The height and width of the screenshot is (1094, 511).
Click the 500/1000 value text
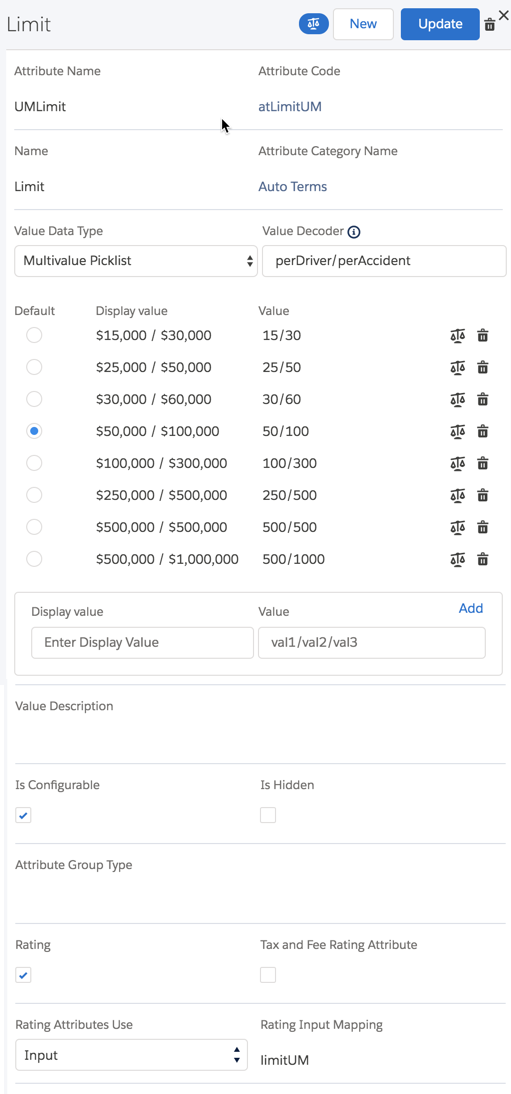point(293,560)
